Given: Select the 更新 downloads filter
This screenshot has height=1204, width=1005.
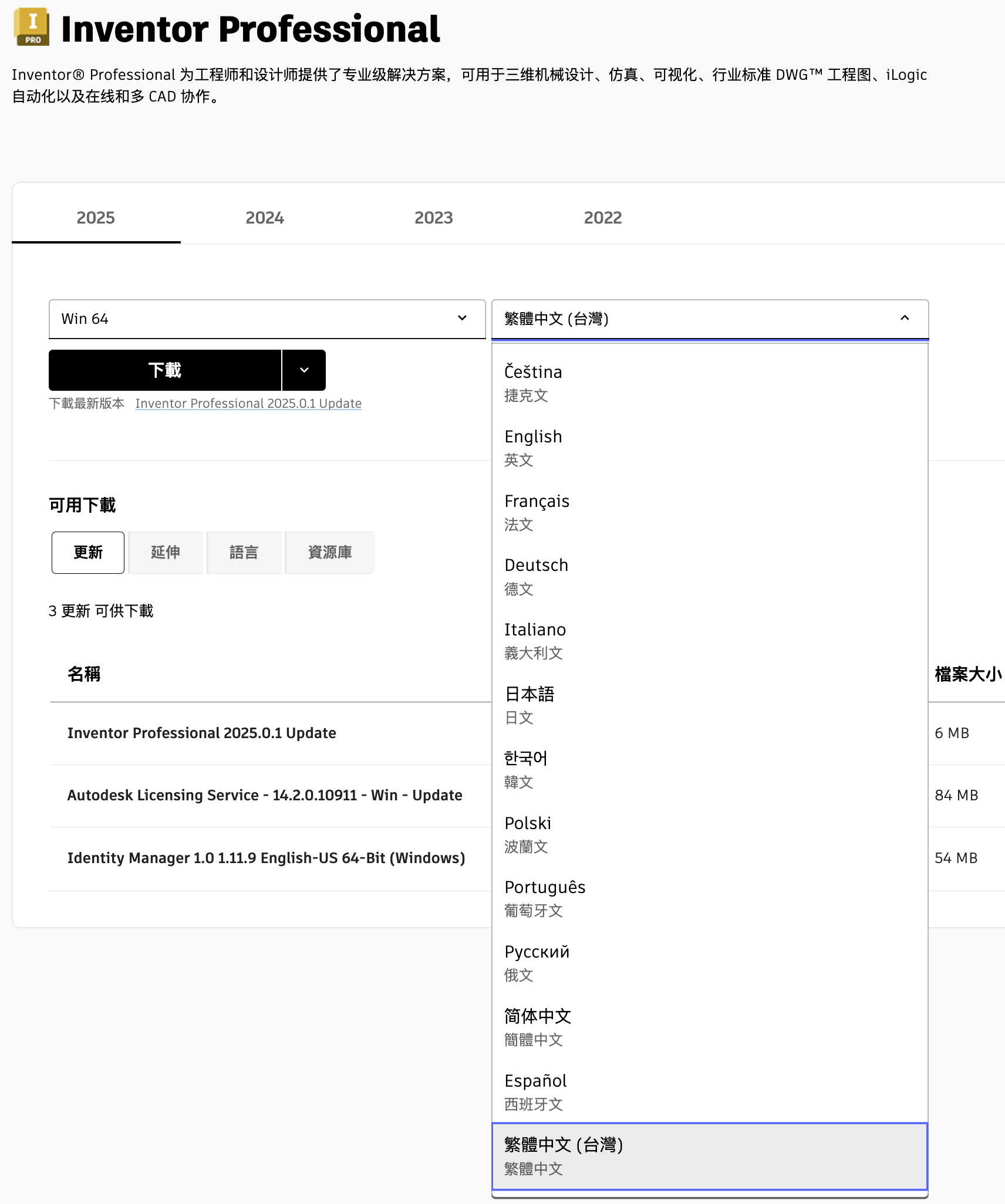Looking at the screenshot, I should coord(88,552).
